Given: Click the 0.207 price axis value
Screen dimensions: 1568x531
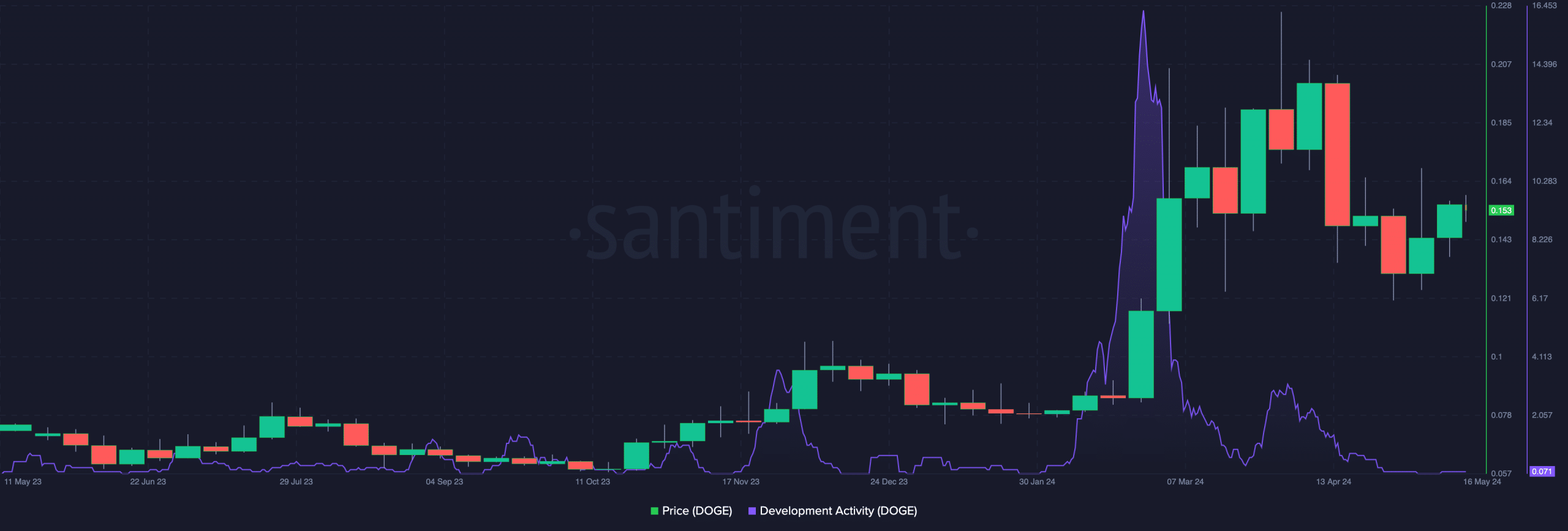Looking at the screenshot, I should 1501,64.
